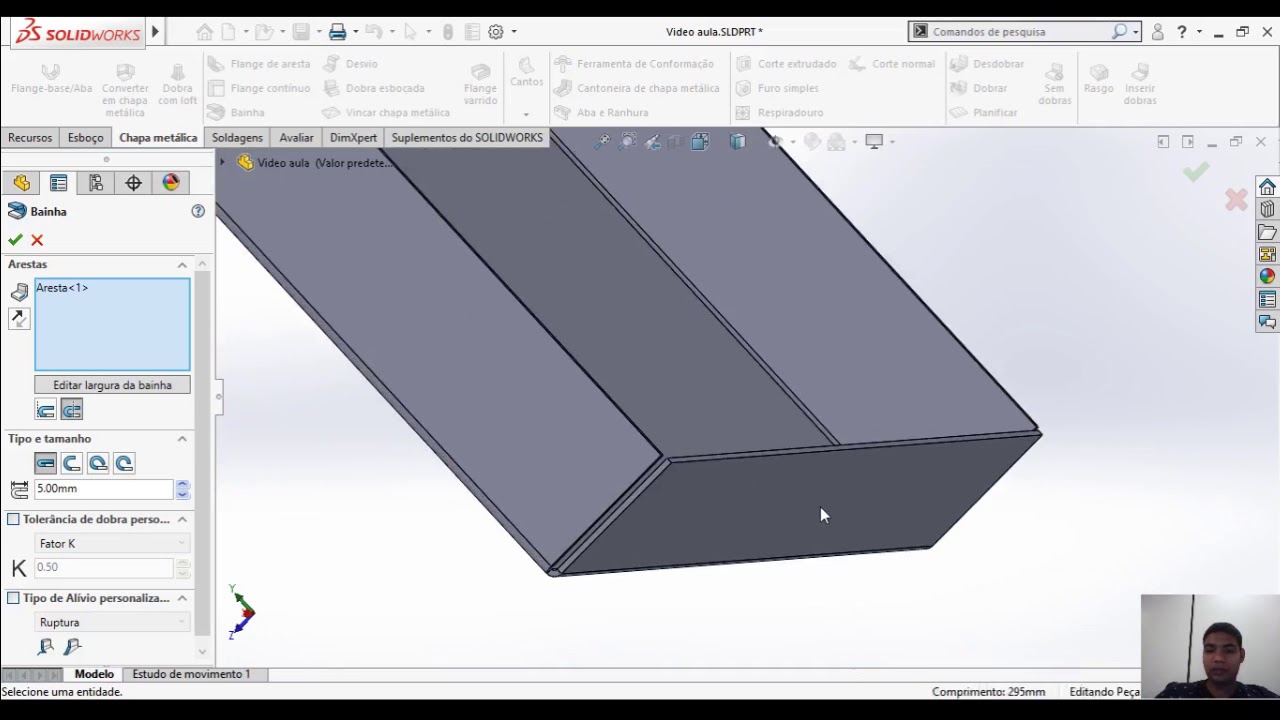The width and height of the screenshot is (1280, 720).
Task: Open SOLIDWORKS Forum in task pane
Action: tap(1267, 322)
